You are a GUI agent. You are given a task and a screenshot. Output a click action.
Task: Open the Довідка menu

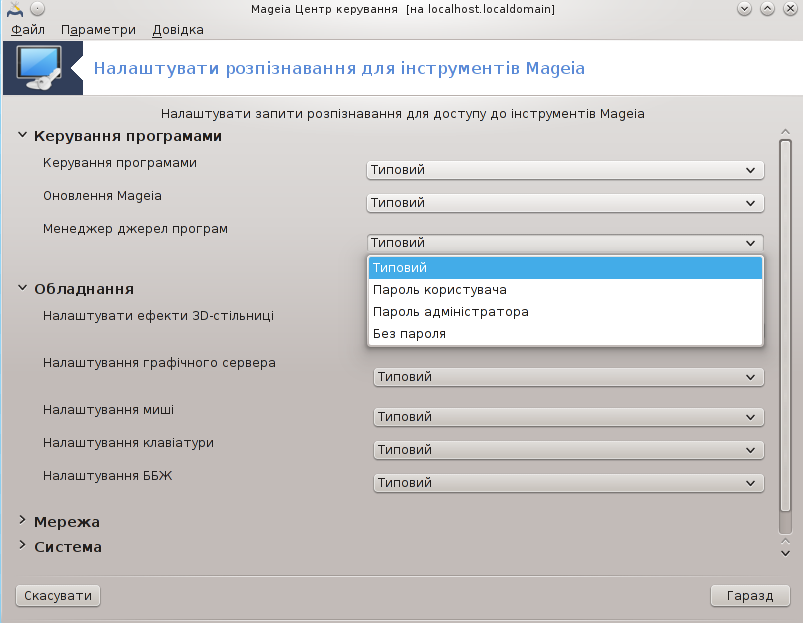[x=178, y=30]
